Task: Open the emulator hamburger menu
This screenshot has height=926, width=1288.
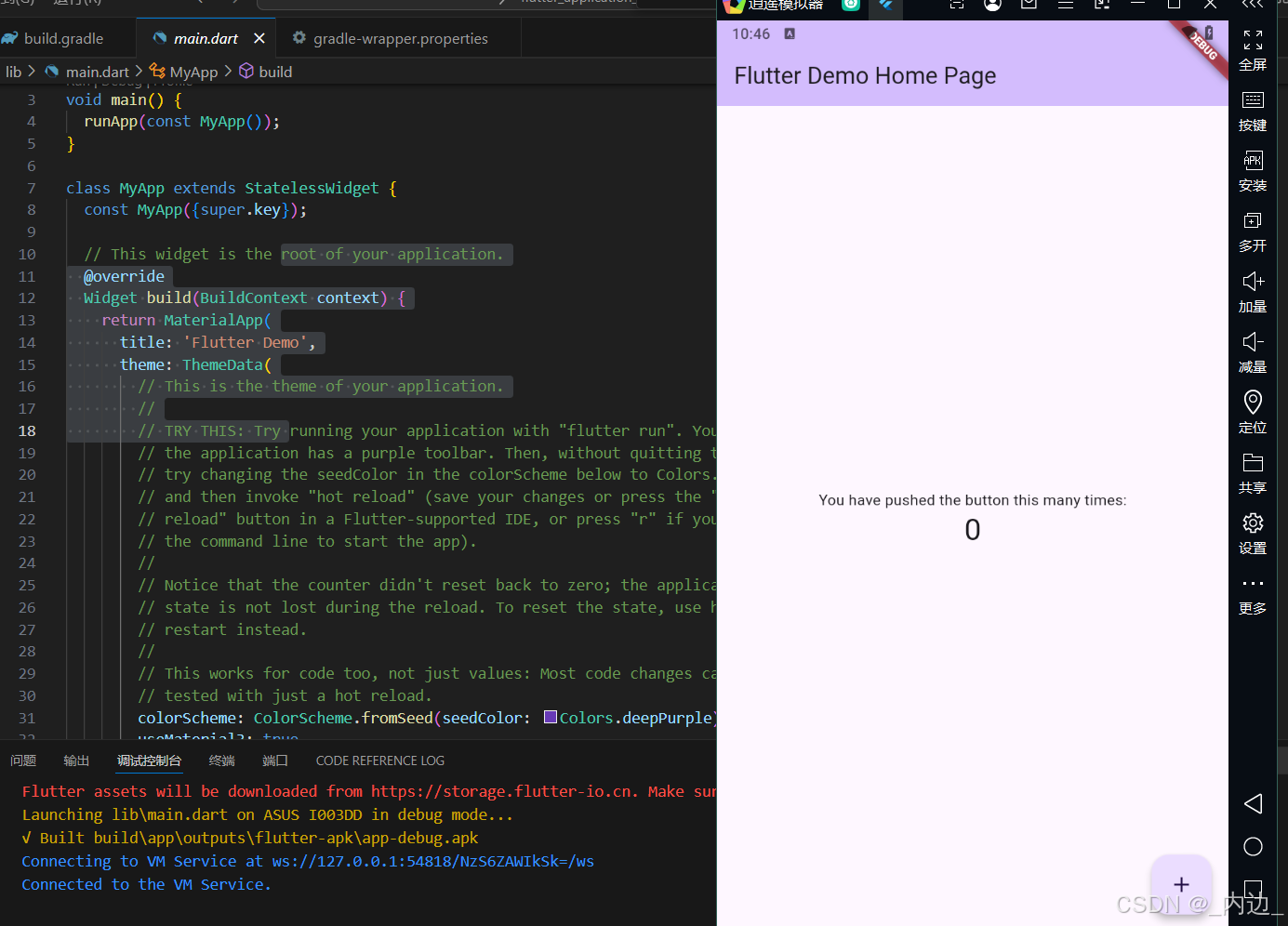Action: [1066, 5]
